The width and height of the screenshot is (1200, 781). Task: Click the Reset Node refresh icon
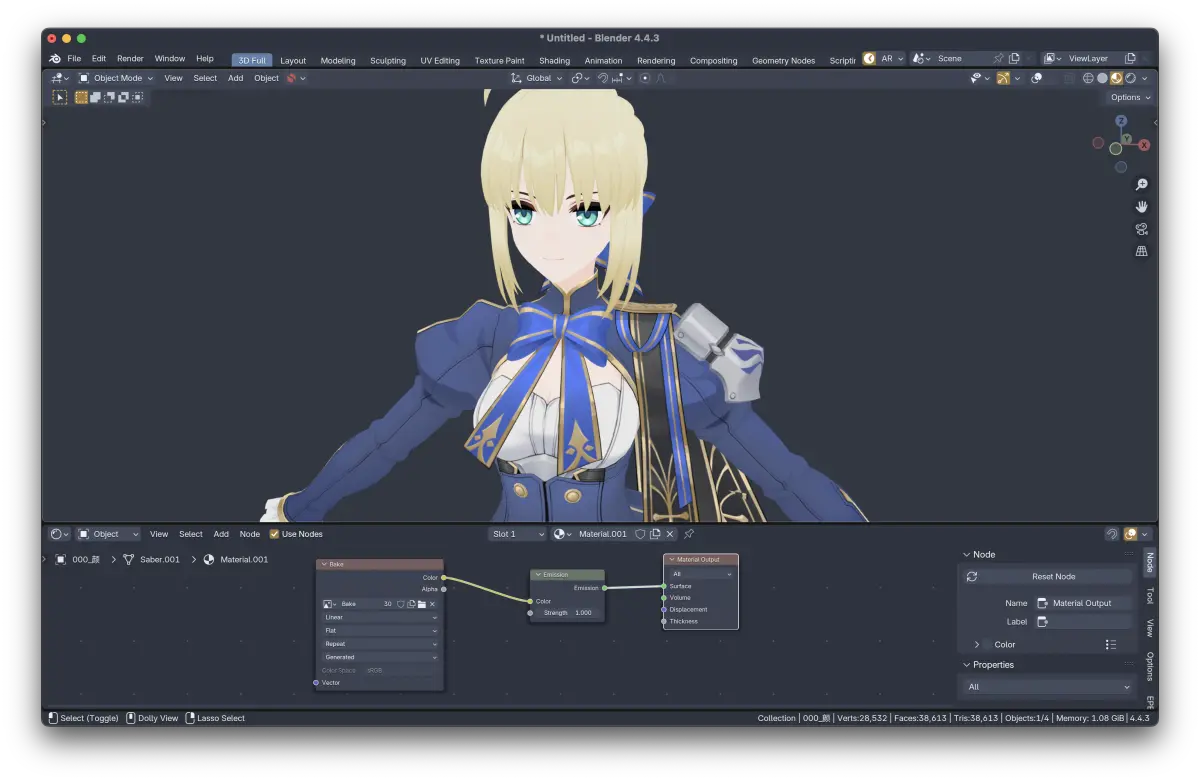pyautogui.click(x=972, y=577)
